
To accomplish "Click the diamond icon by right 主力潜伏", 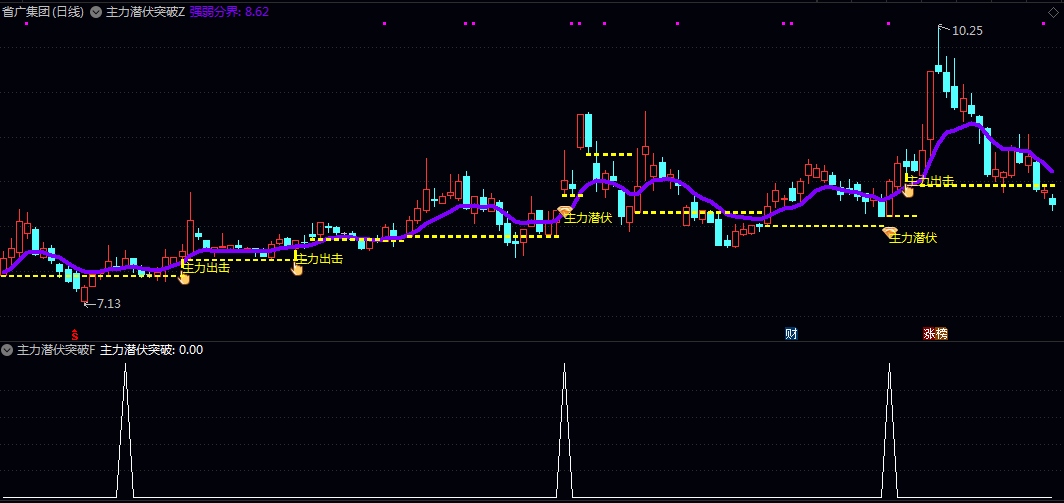I will (889, 232).
